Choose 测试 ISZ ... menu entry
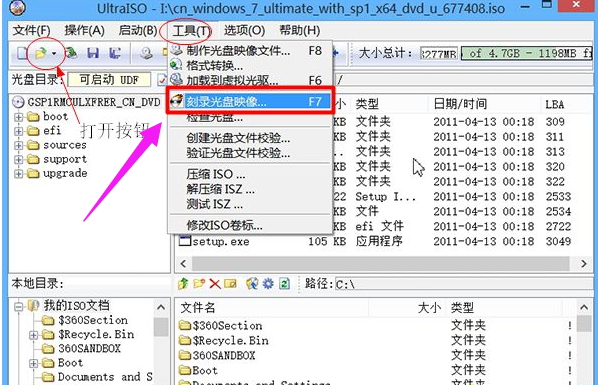The image size is (598, 385). click(250, 205)
